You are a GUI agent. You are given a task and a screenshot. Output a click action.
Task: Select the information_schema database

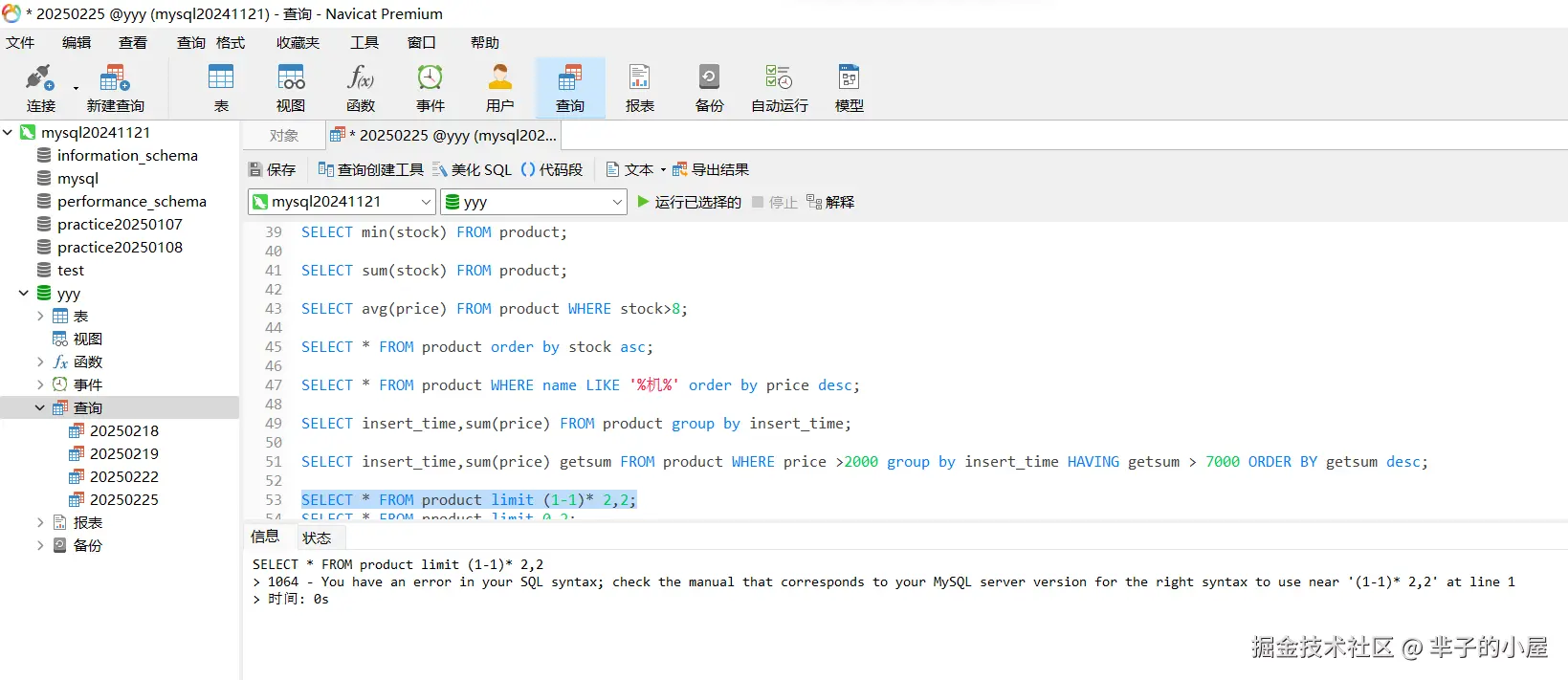pyautogui.click(x=126, y=155)
